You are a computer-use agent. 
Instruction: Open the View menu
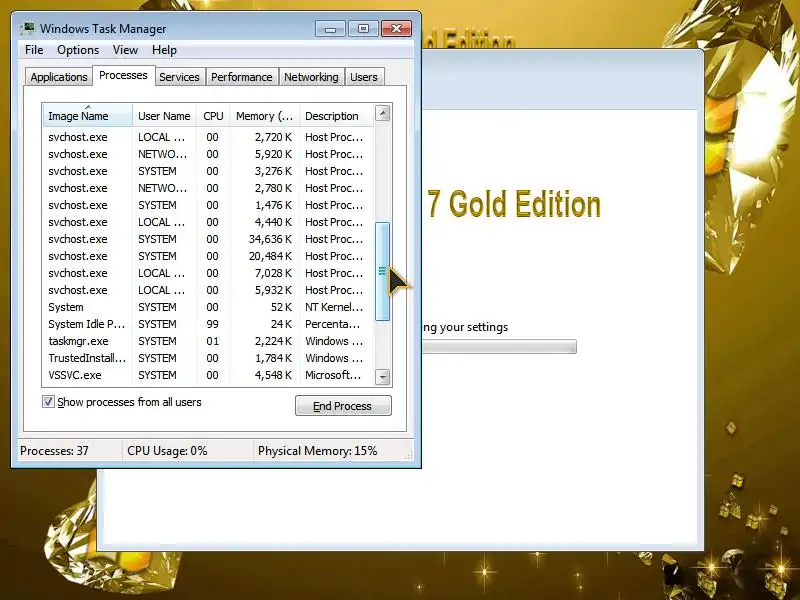click(126, 50)
